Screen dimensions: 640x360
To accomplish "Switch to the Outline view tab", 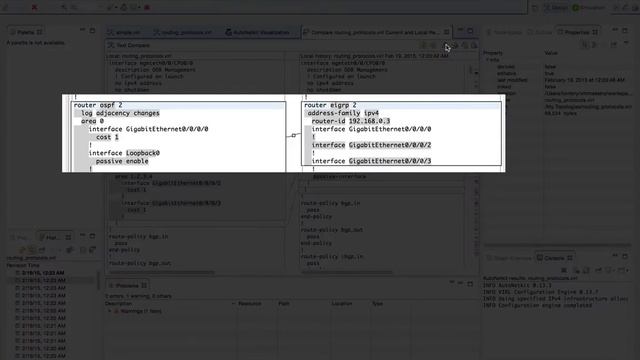I will click(540, 32).
